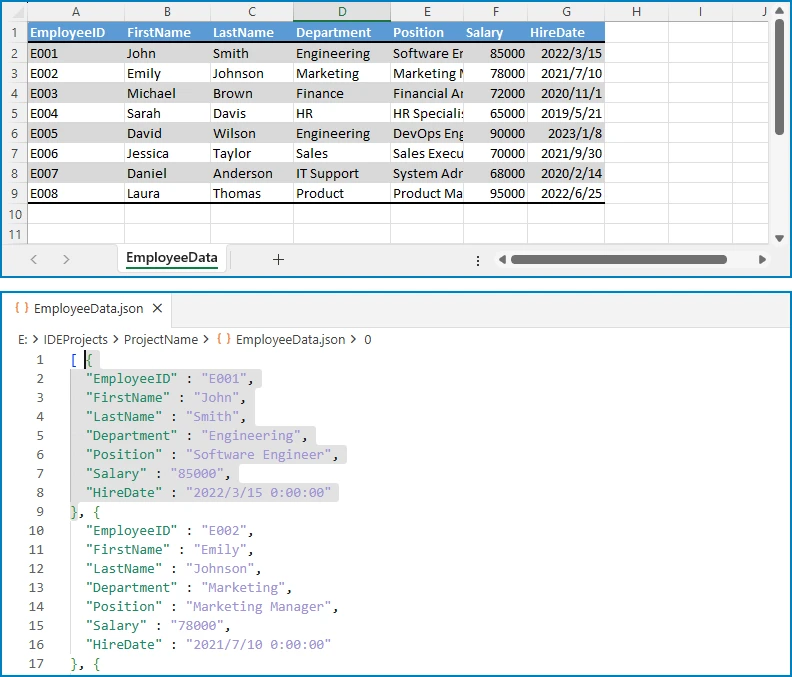Select cell containing Thomas
792x677 pixels.
[252, 194]
